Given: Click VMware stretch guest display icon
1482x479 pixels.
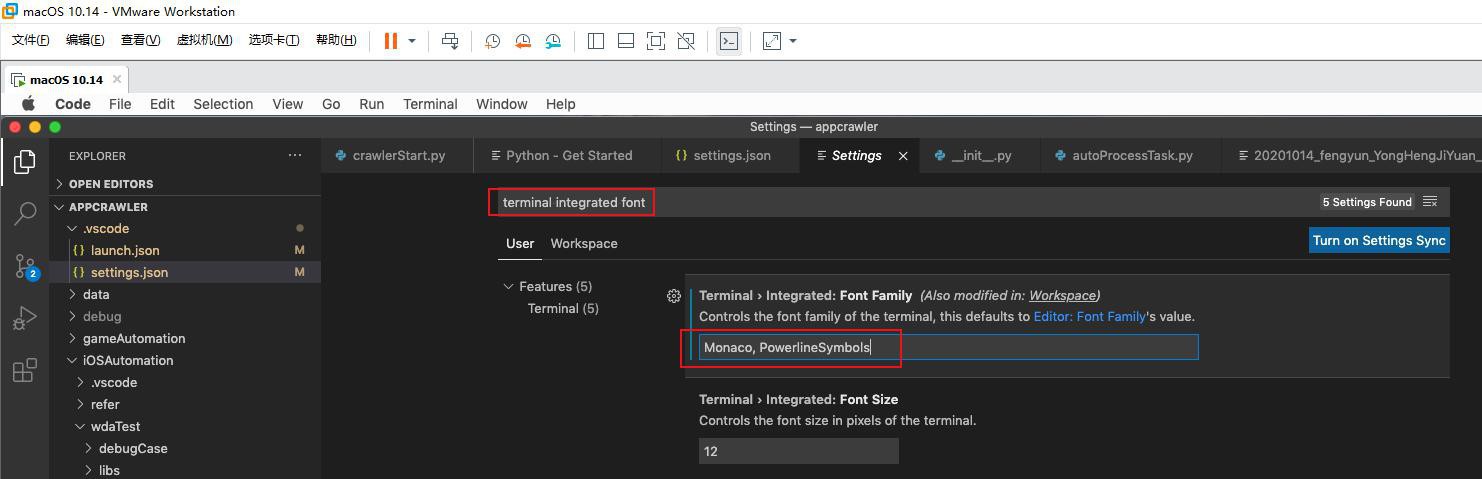Looking at the screenshot, I should coord(772,41).
